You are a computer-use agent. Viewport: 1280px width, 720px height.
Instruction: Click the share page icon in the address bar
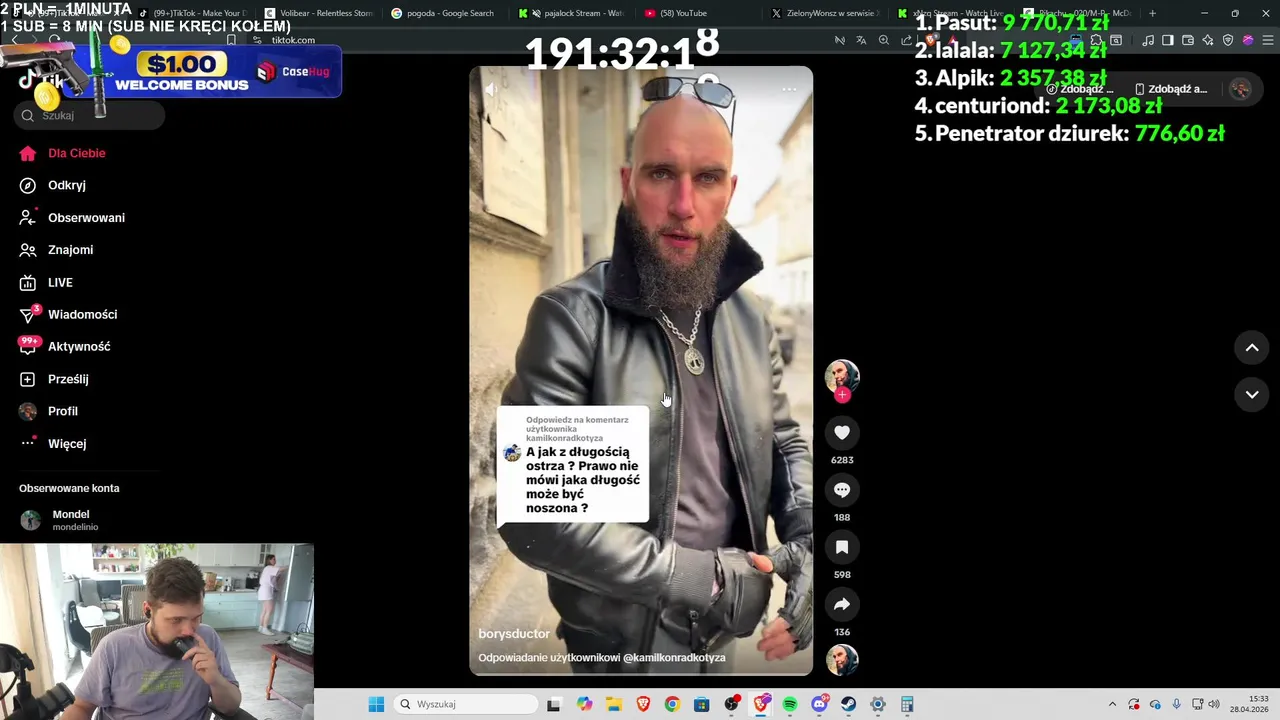click(x=906, y=40)
